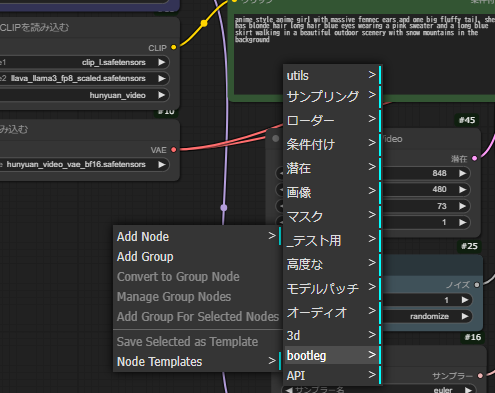
Task: Toggle the collapse dot on the #45 node
Action: pos(275,138)
